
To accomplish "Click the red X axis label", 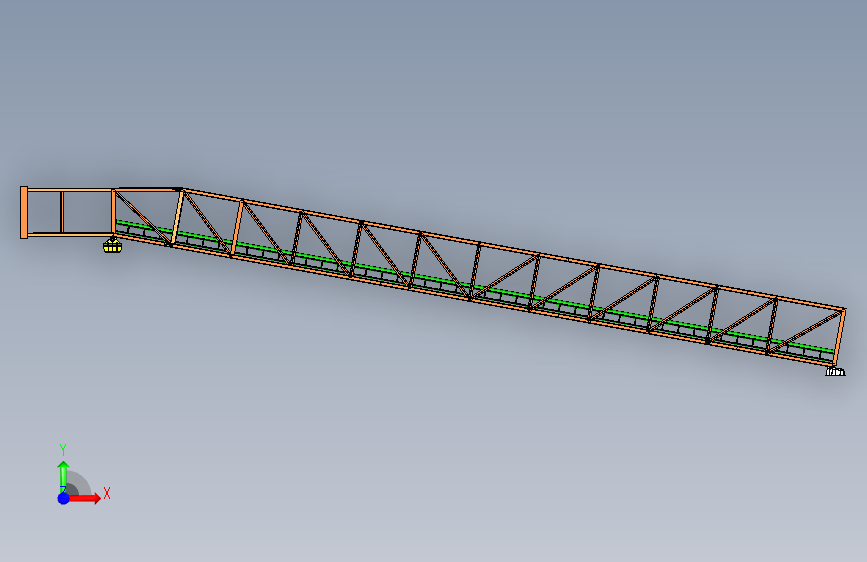I will click(107, 493).
